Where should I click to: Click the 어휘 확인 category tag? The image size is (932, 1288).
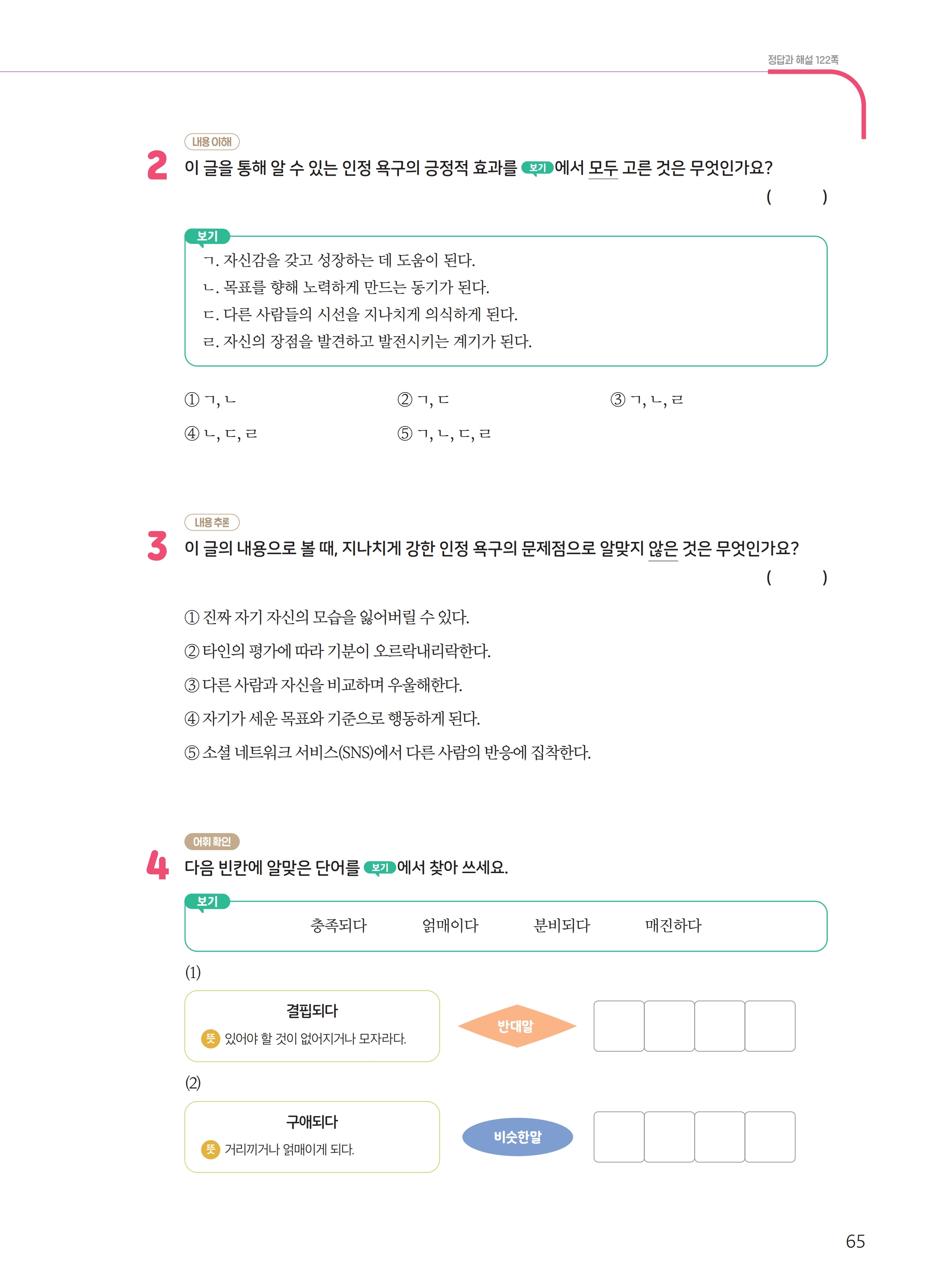[x=212, y=841]
